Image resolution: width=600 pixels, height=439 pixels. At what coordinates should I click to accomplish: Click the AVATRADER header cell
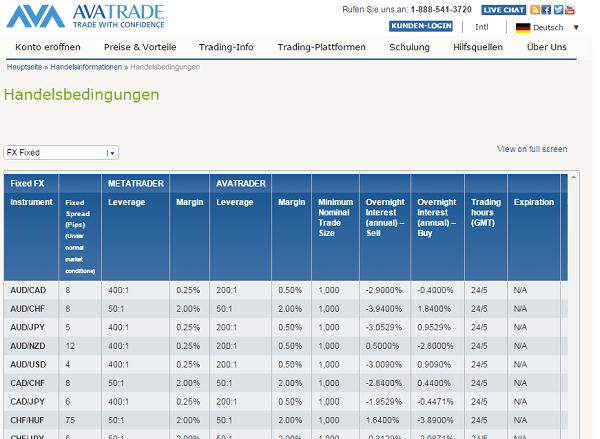coord(241,184)
